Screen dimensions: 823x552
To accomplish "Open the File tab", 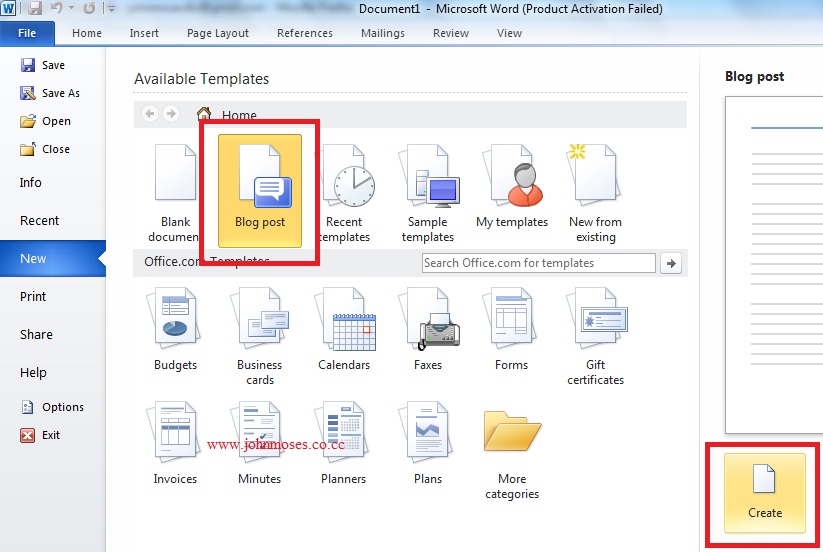I will pos(27,33).
